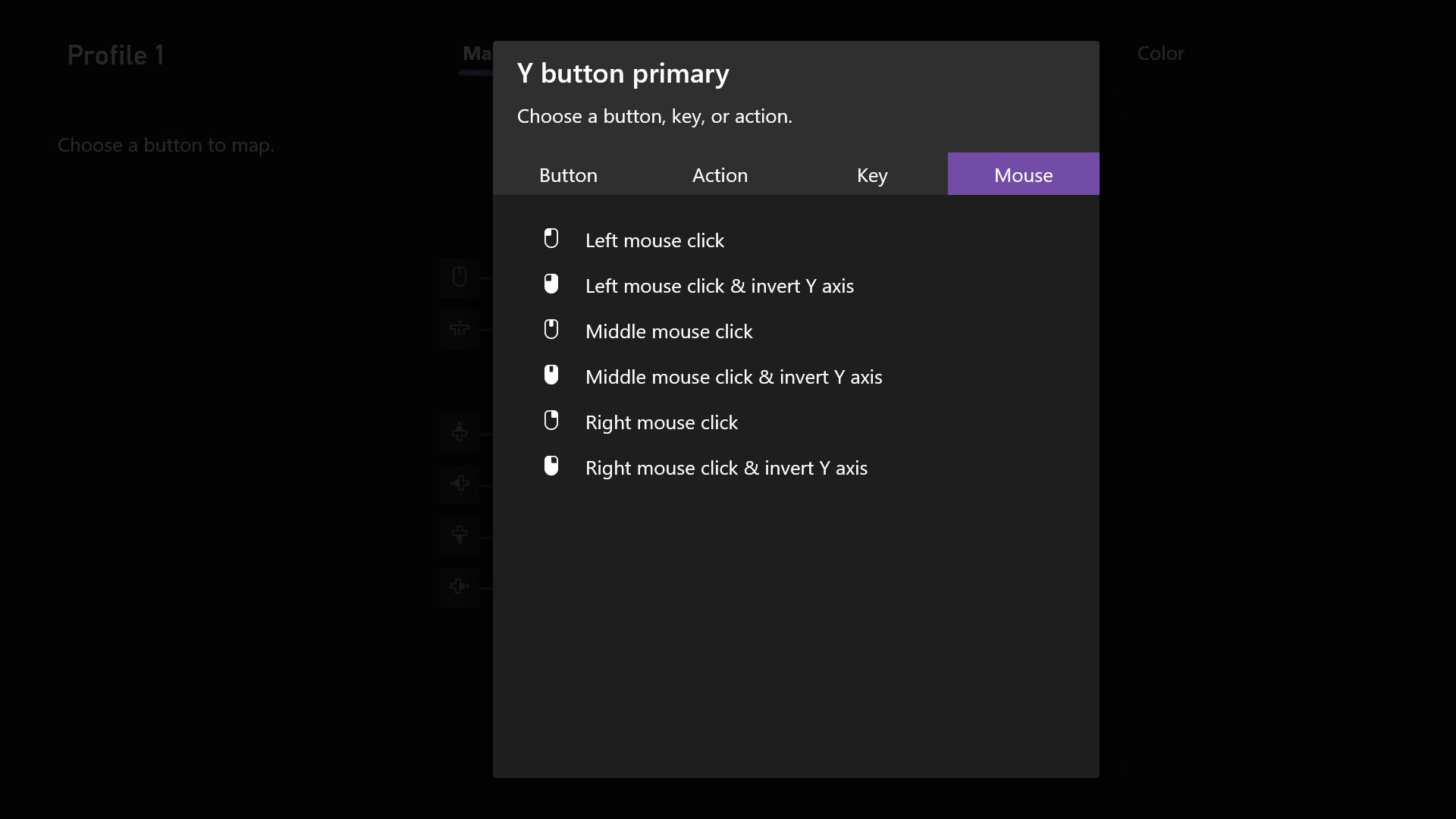
Task: Open the Action tab
Action: pos(720,175)
